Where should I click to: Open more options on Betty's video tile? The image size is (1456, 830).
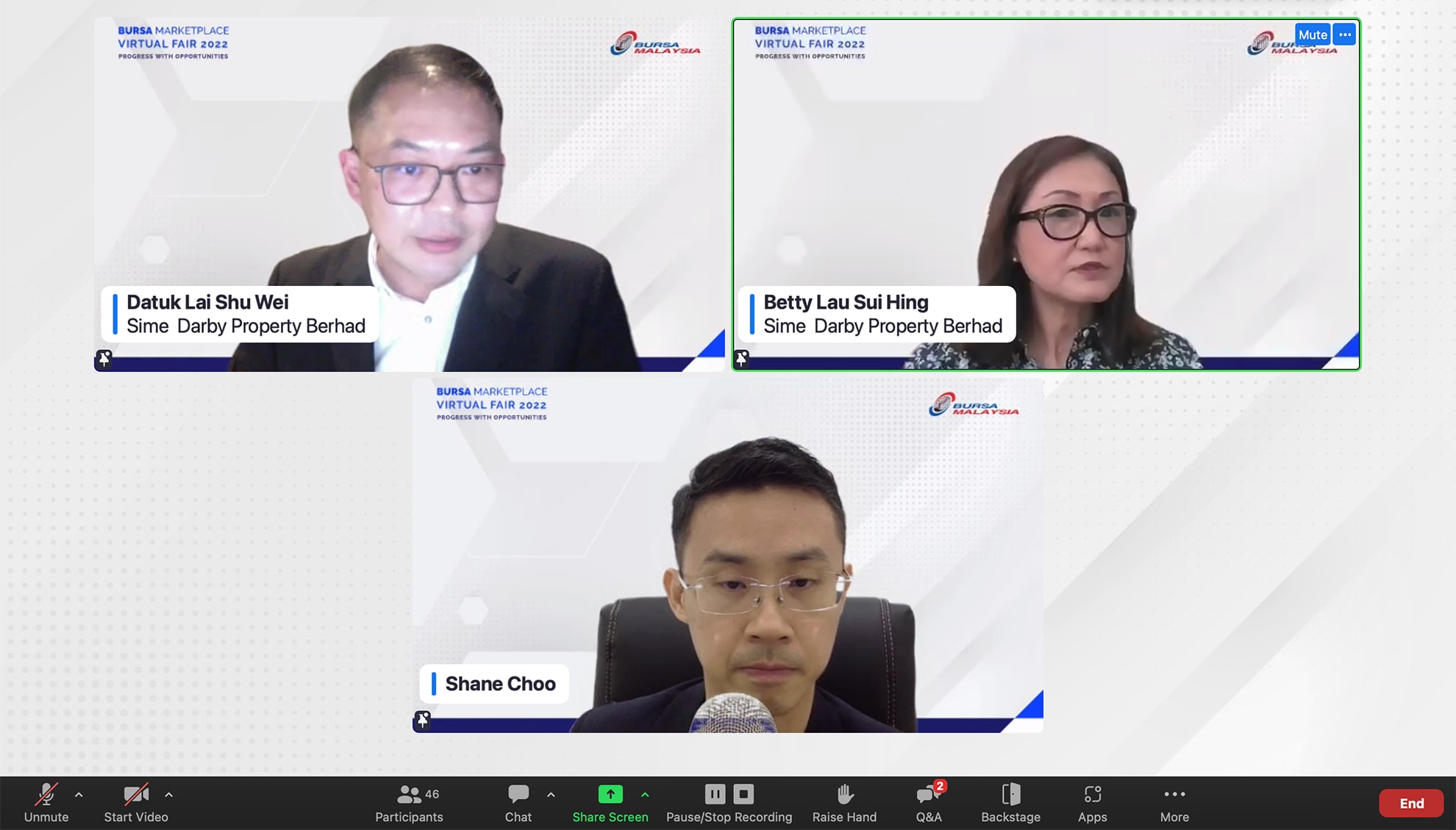(1345, 35)
